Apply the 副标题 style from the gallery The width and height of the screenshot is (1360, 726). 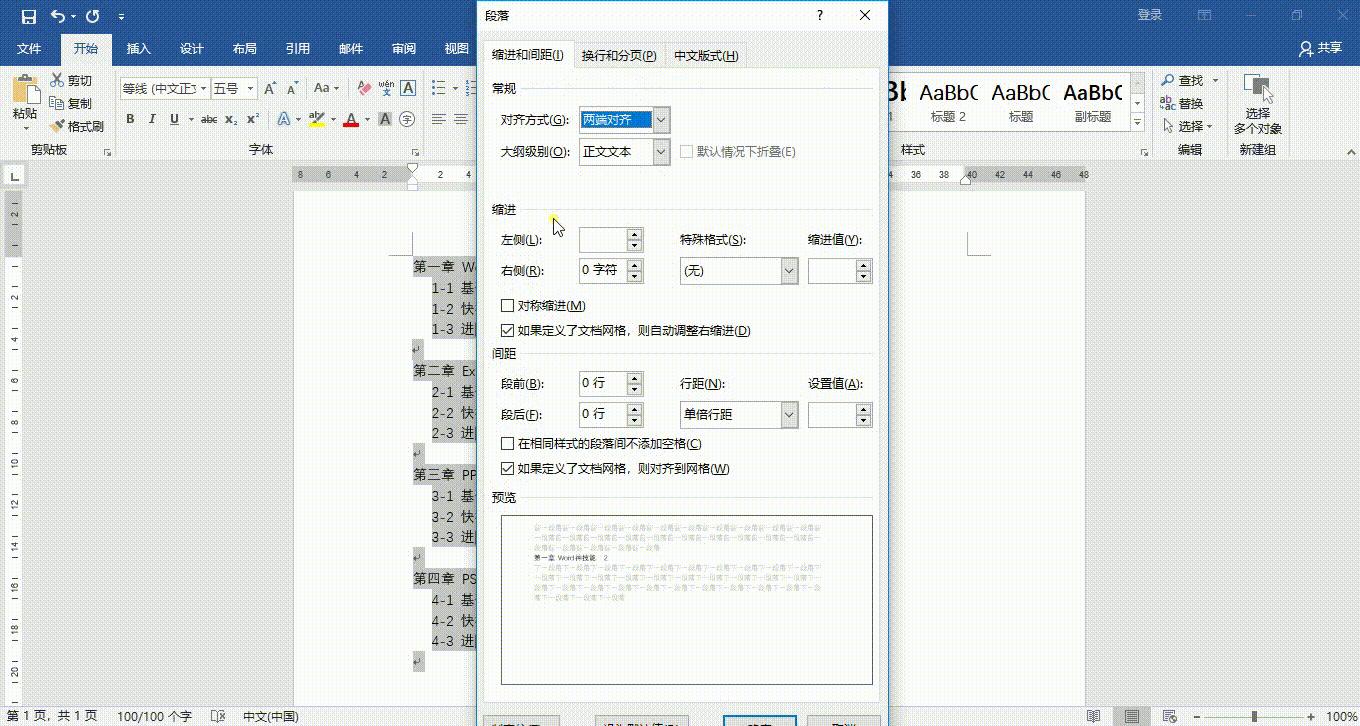click(1094, 100)
